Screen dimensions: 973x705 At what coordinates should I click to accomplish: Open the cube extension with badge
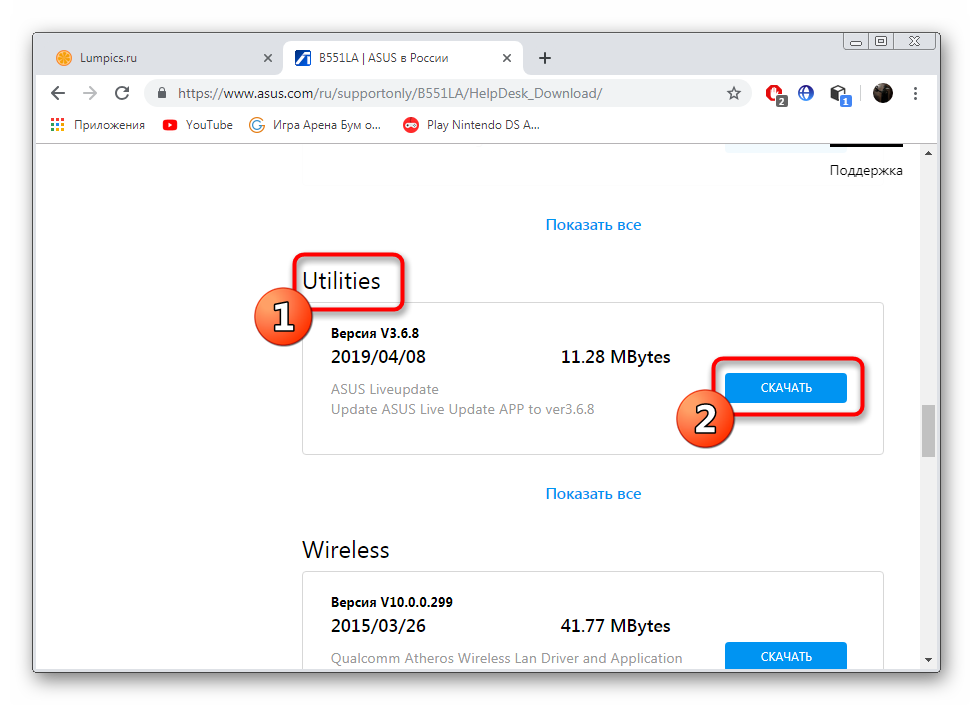click(840, 93)
